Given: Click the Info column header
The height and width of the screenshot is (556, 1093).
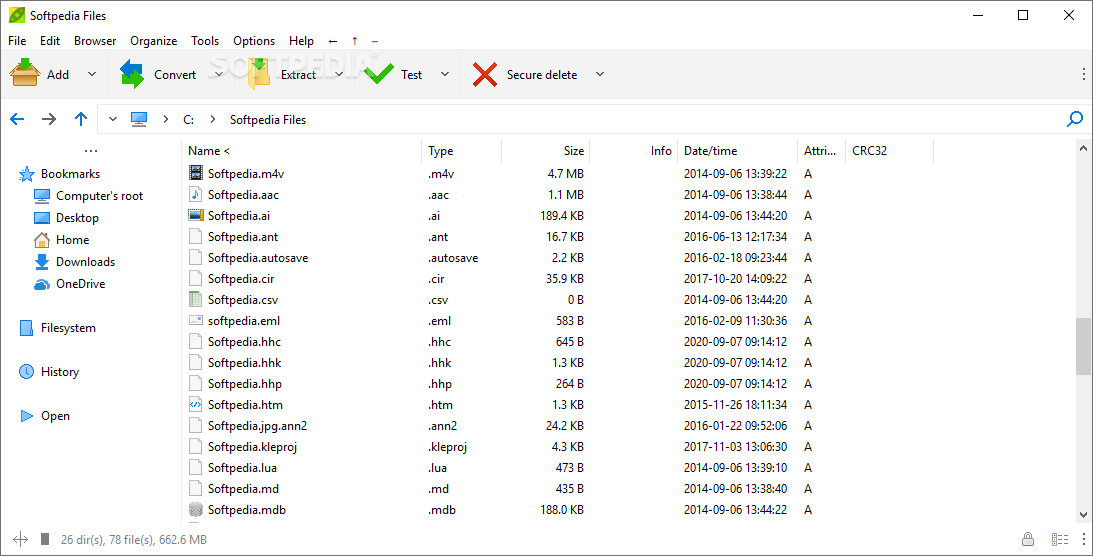Looking at the screenshot, I should click(634, 150).
